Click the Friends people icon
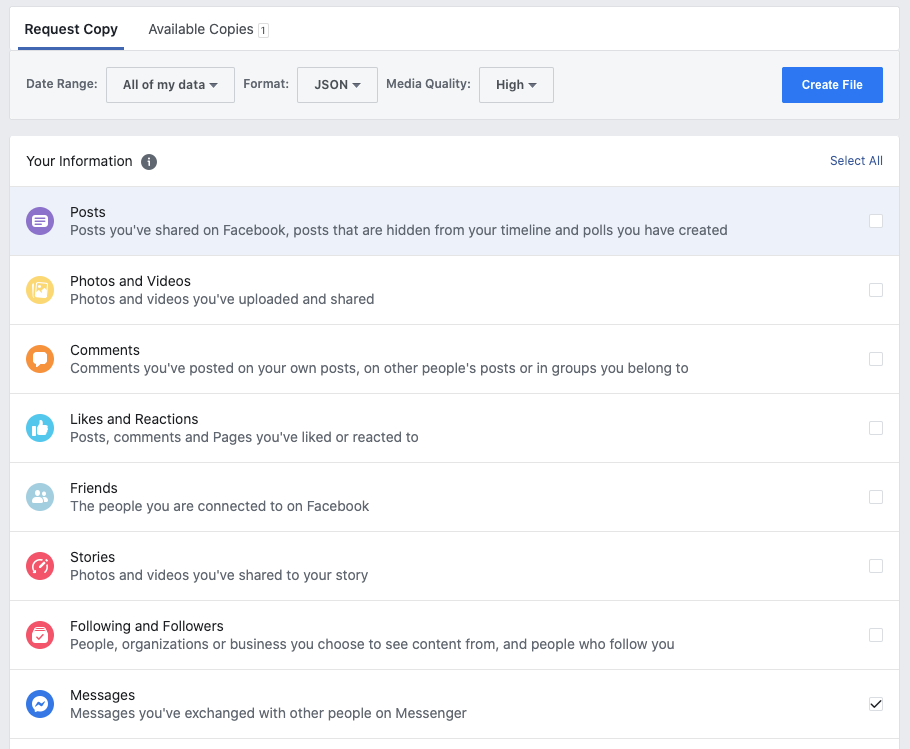The height and width of the screenshot is (749, 910). click(x=40, y=497)
